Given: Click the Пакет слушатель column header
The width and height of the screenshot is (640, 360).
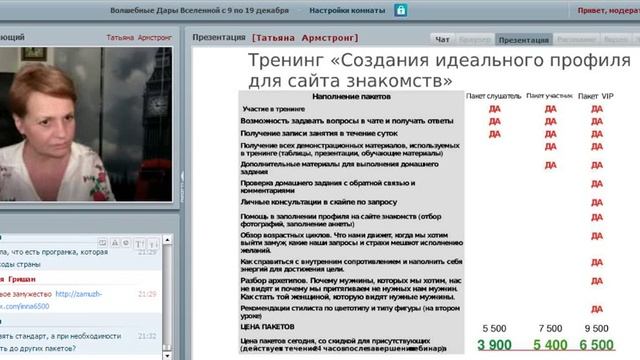Looking at the screenshot, I should point(493,96).
